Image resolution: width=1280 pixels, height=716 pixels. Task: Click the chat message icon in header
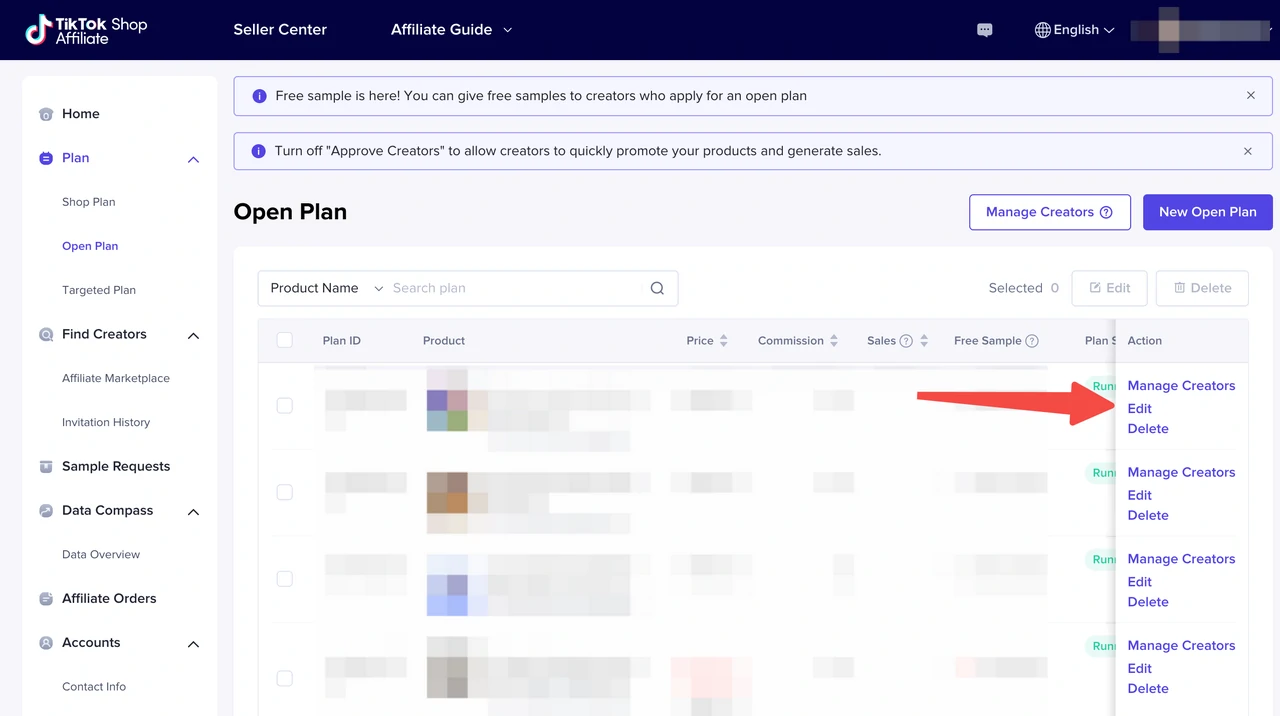click(x=984, y=30)
